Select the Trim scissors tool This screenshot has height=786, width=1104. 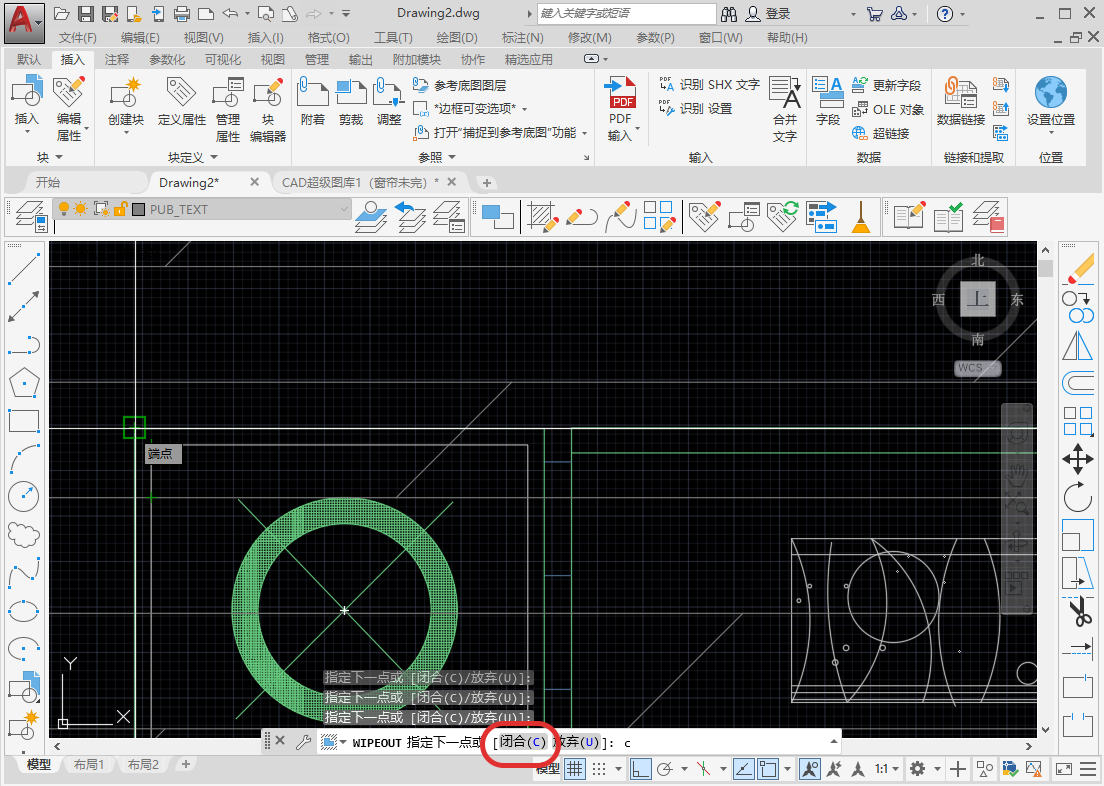click(1078, 610)
